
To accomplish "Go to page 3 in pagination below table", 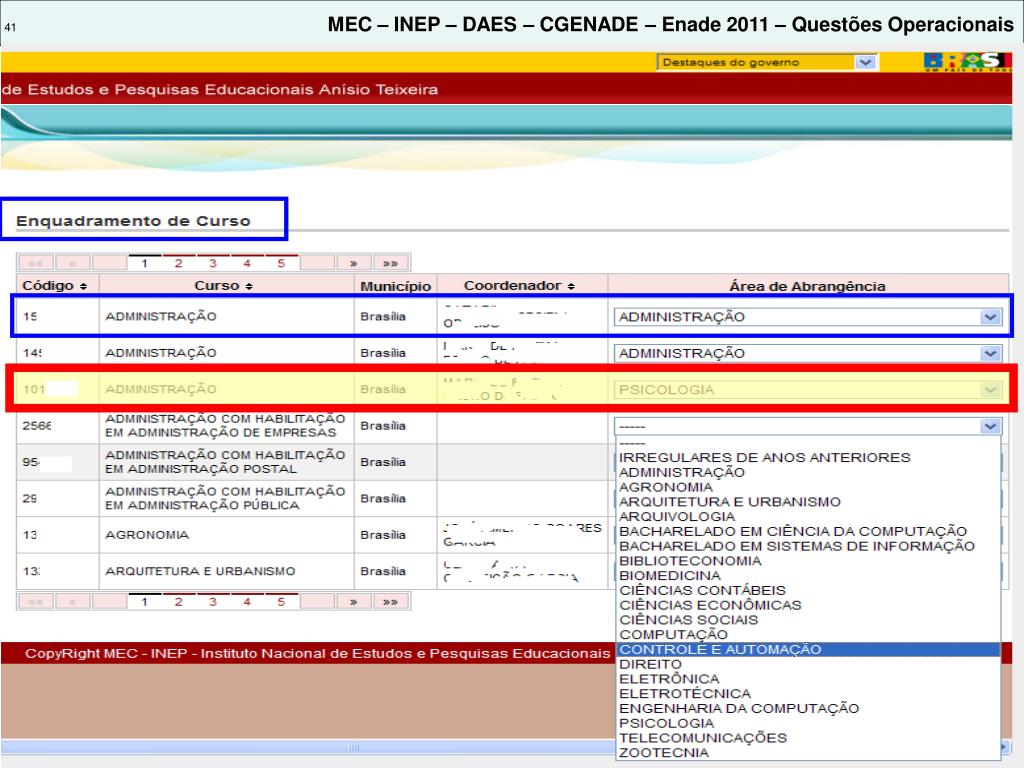I will (213, 601).
